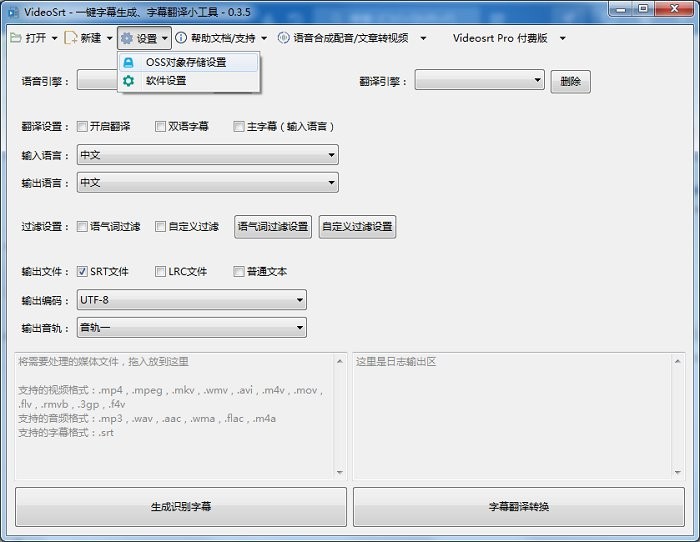Click the VideoSrt app icon in title bar
This screenshot has width=700, height=542.
tap(12, 10)
